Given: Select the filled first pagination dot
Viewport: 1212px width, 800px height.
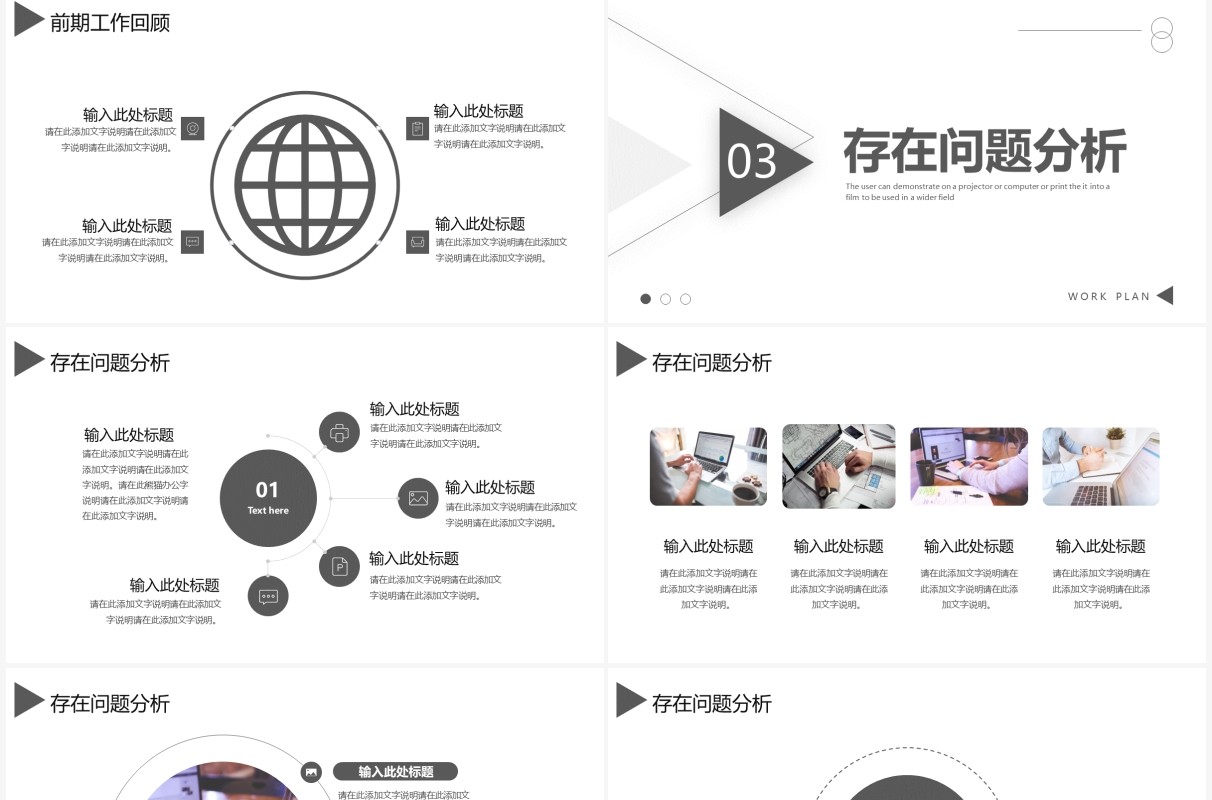Looking at the screenshot, I should pyautogui.click(x=645, y=299).
